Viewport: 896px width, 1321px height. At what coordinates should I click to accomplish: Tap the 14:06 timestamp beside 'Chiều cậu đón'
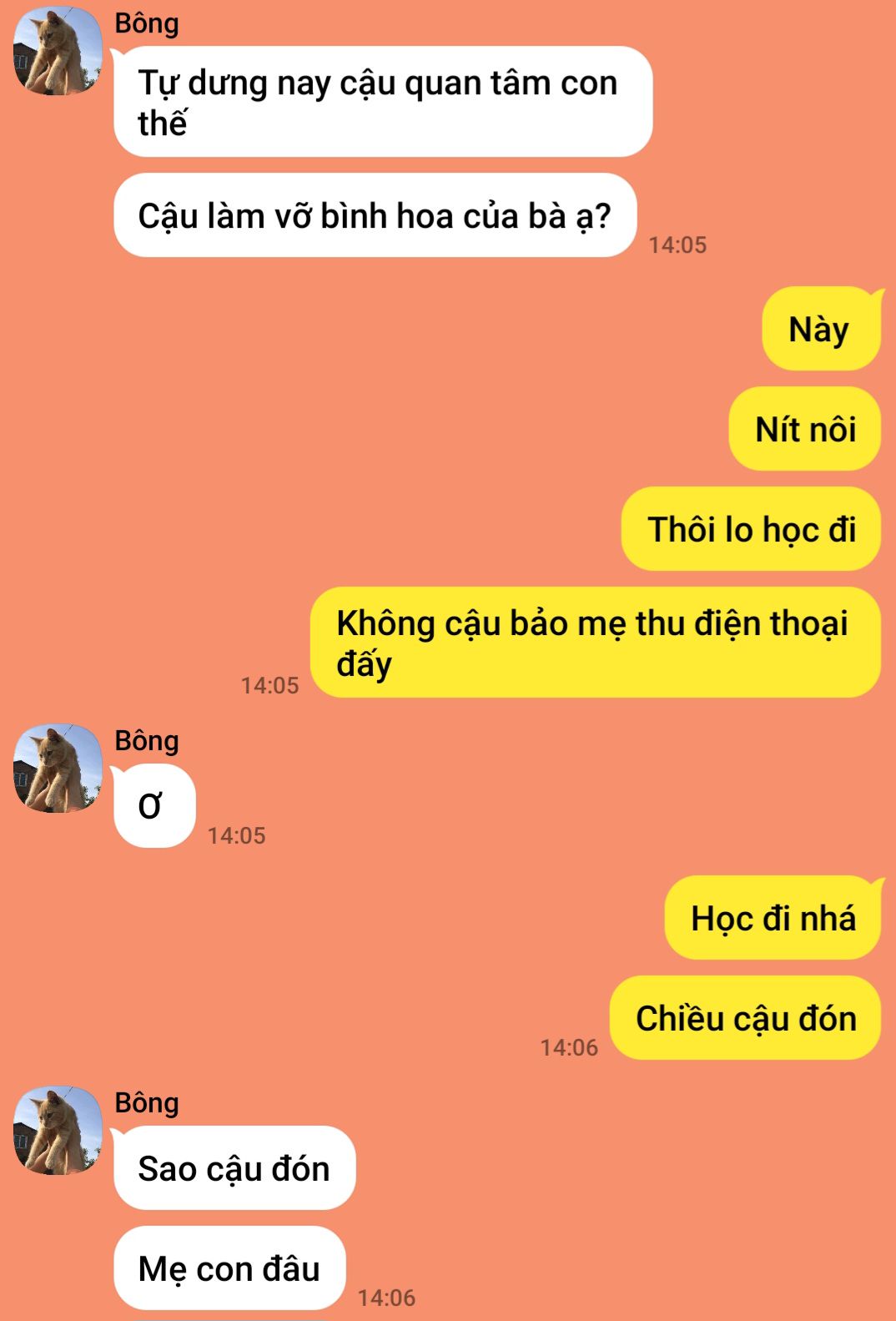[x=569, y=1047]
